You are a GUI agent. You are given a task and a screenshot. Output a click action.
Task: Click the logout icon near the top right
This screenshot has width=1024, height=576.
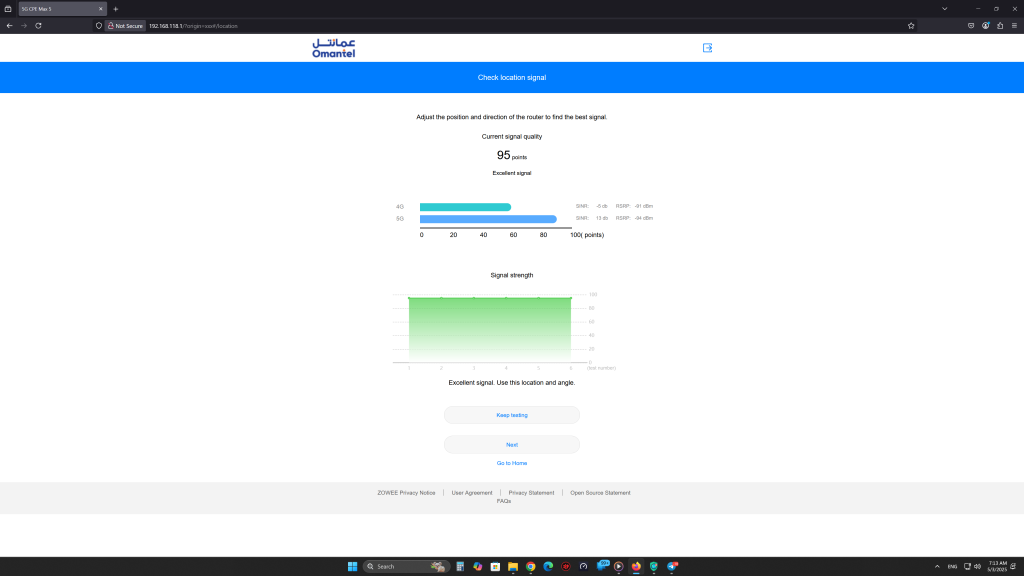707,47
